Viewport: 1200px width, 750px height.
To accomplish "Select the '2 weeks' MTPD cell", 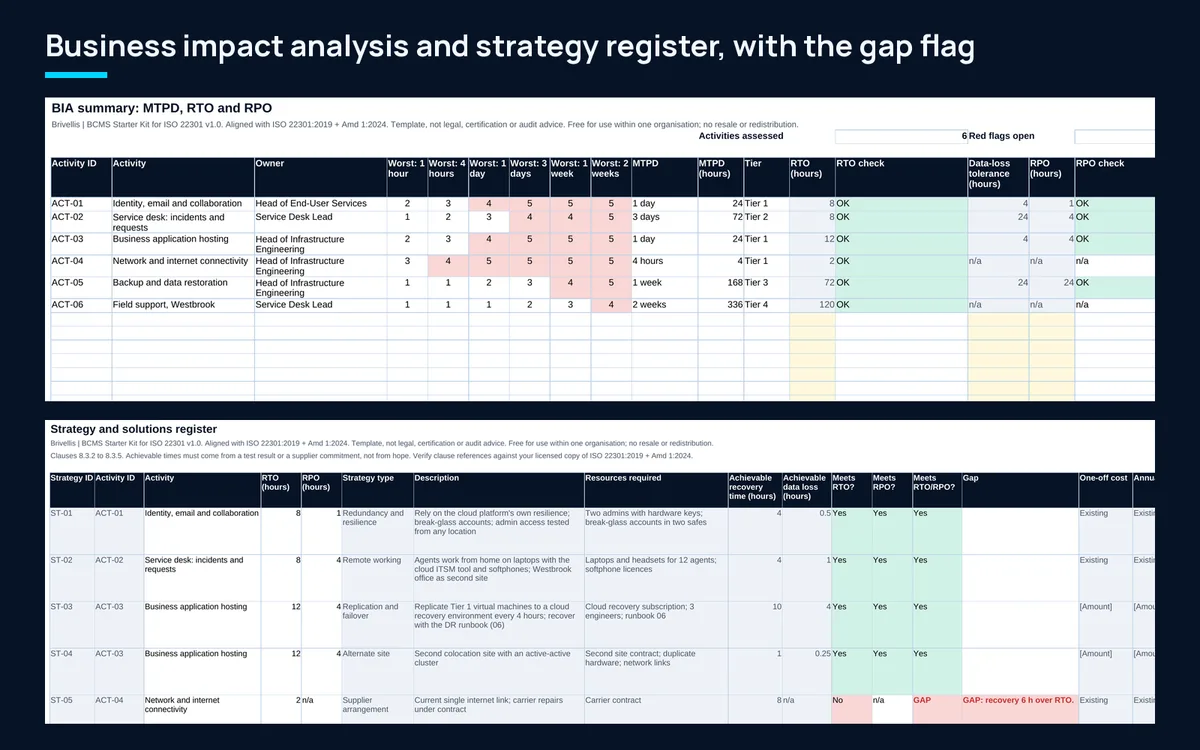I will pyautogui.click(x=664, y=305).
